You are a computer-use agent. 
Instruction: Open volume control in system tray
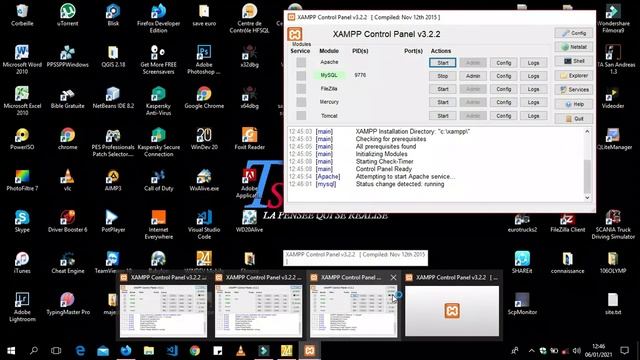coord(576,351)
